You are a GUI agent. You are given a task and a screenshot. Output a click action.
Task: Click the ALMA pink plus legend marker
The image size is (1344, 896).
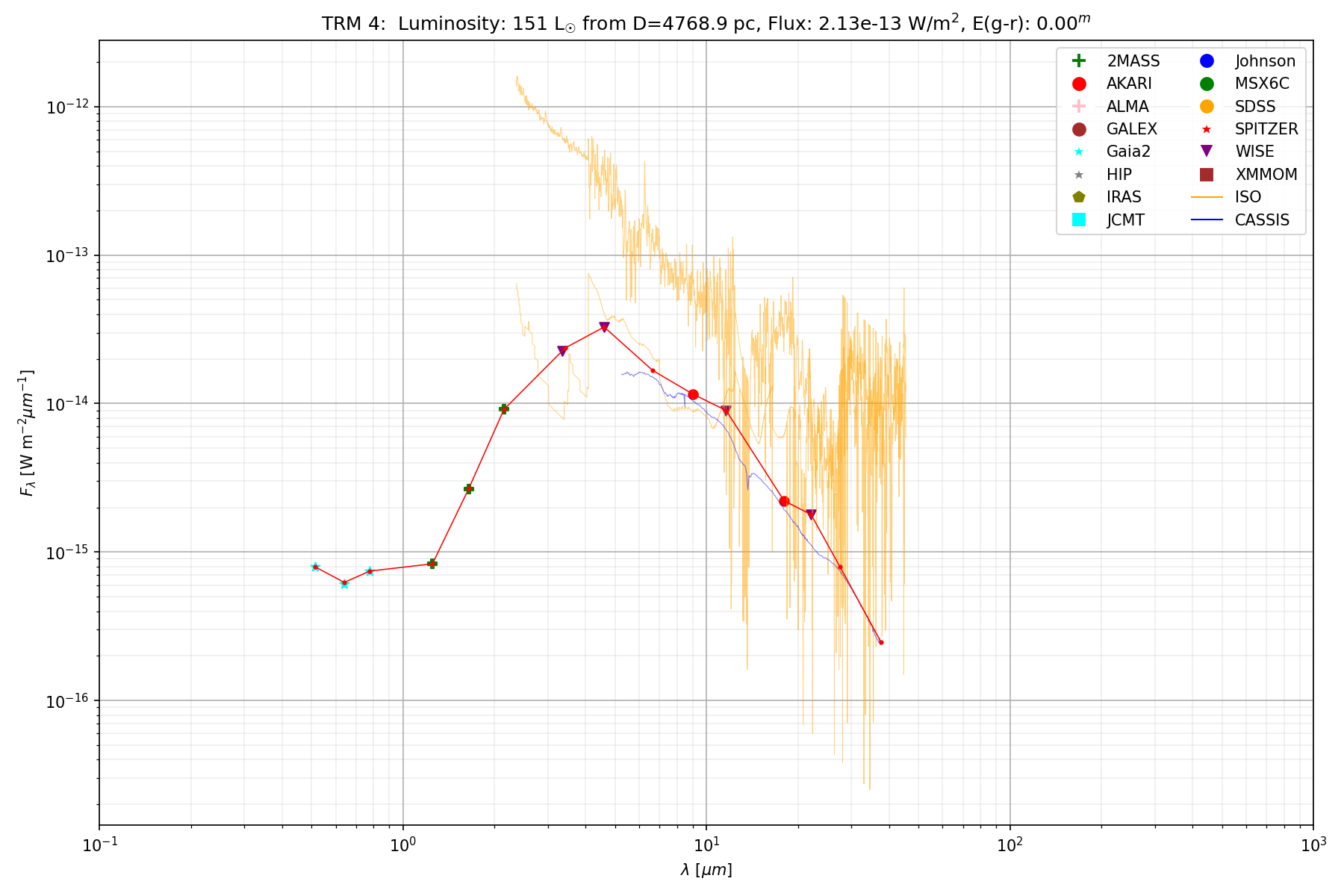1078,107
